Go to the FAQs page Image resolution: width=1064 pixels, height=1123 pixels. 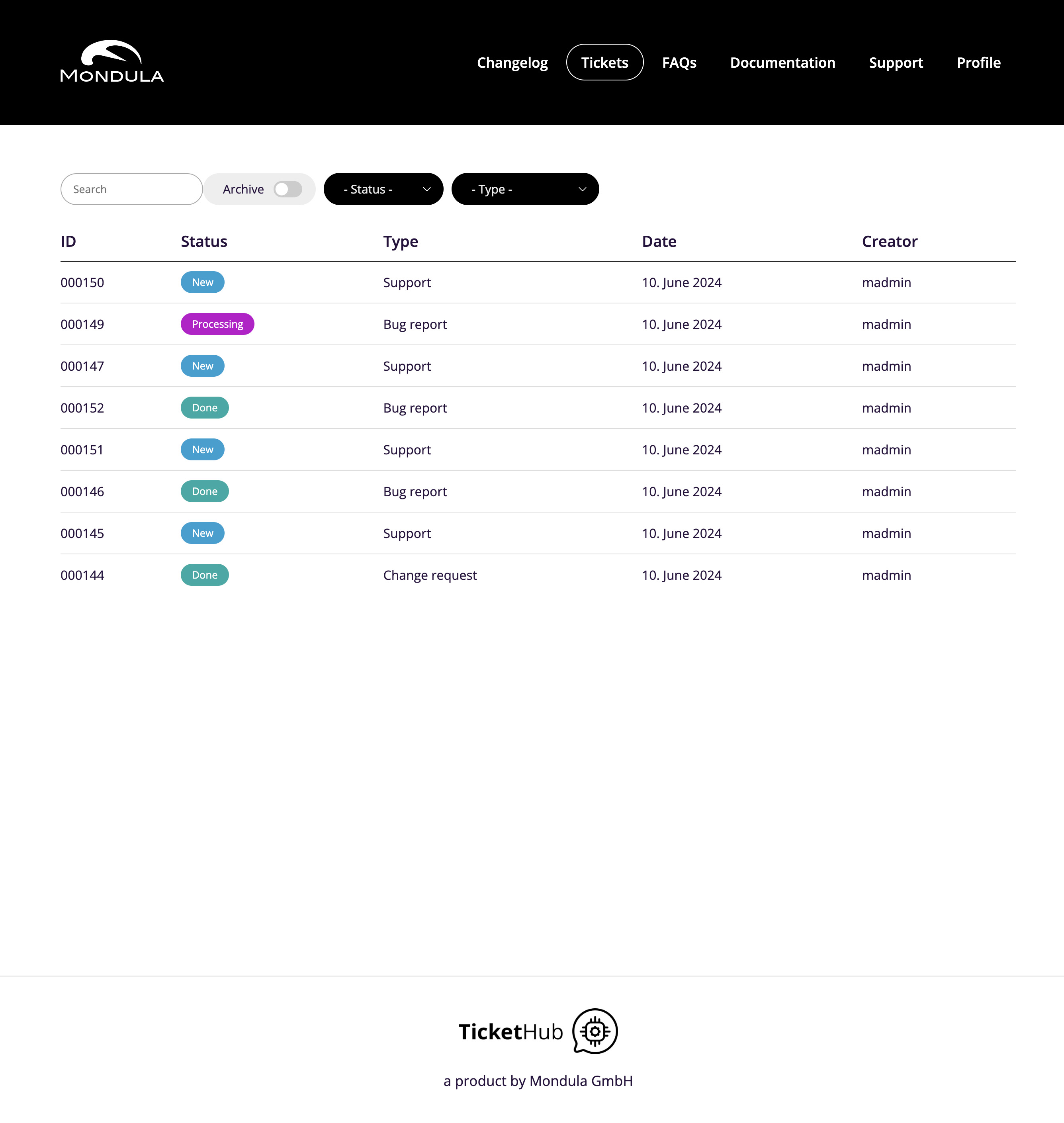(x=679, y=63)
